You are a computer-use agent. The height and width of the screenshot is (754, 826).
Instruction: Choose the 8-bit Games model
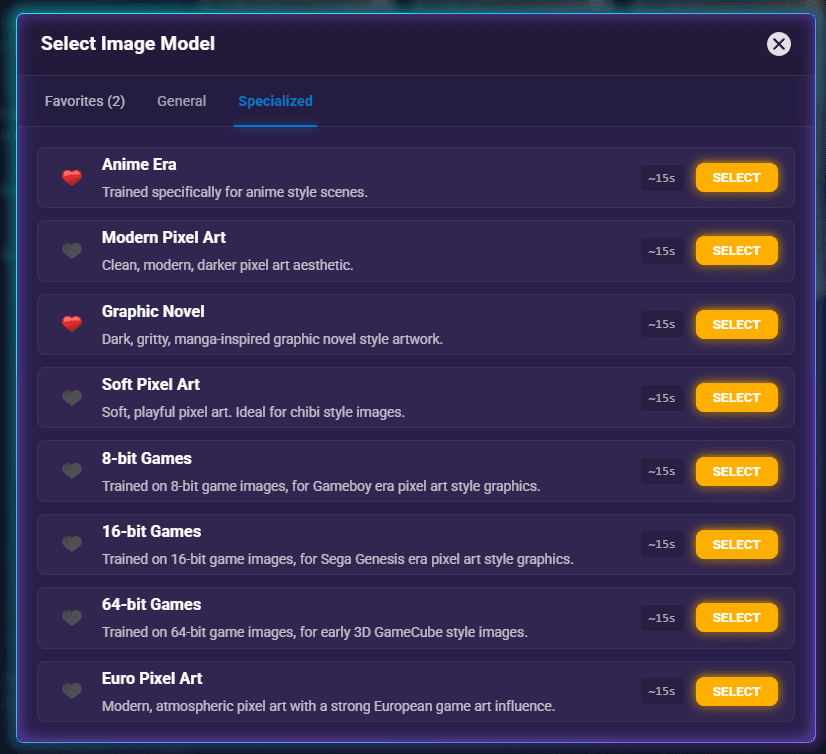pos(736,471)
